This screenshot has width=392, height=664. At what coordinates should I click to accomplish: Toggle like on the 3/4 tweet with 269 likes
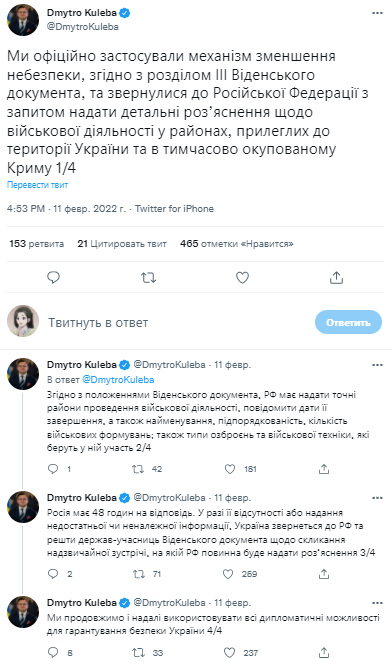point(228,574)
